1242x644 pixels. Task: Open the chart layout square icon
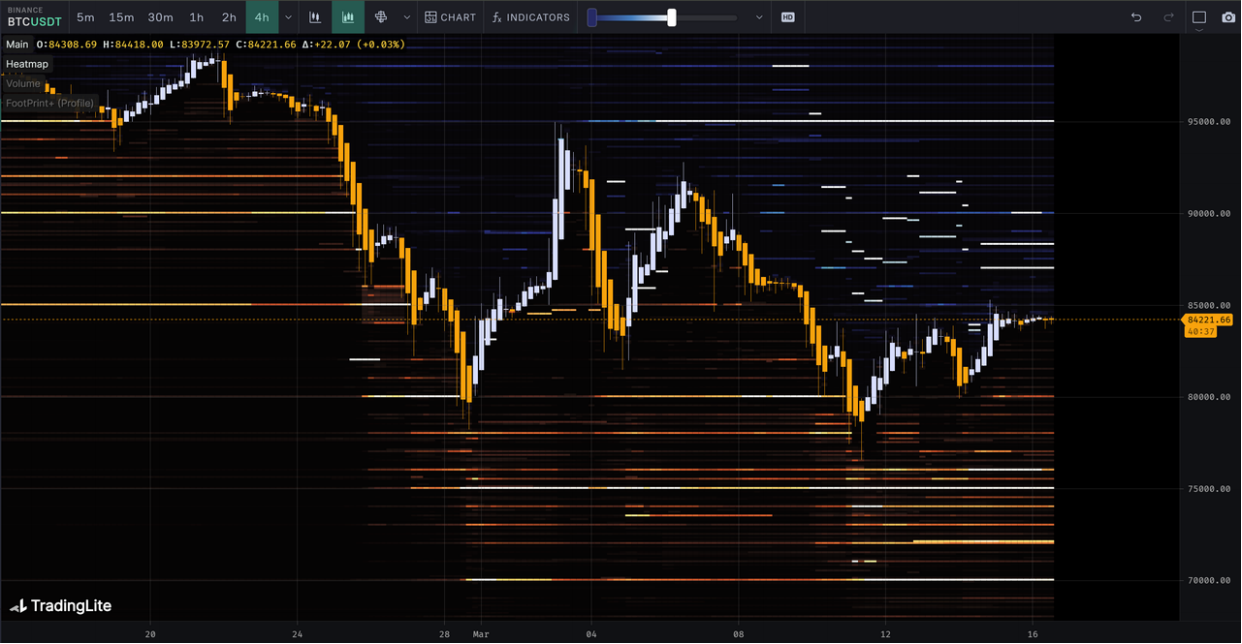coord(1199,17)
